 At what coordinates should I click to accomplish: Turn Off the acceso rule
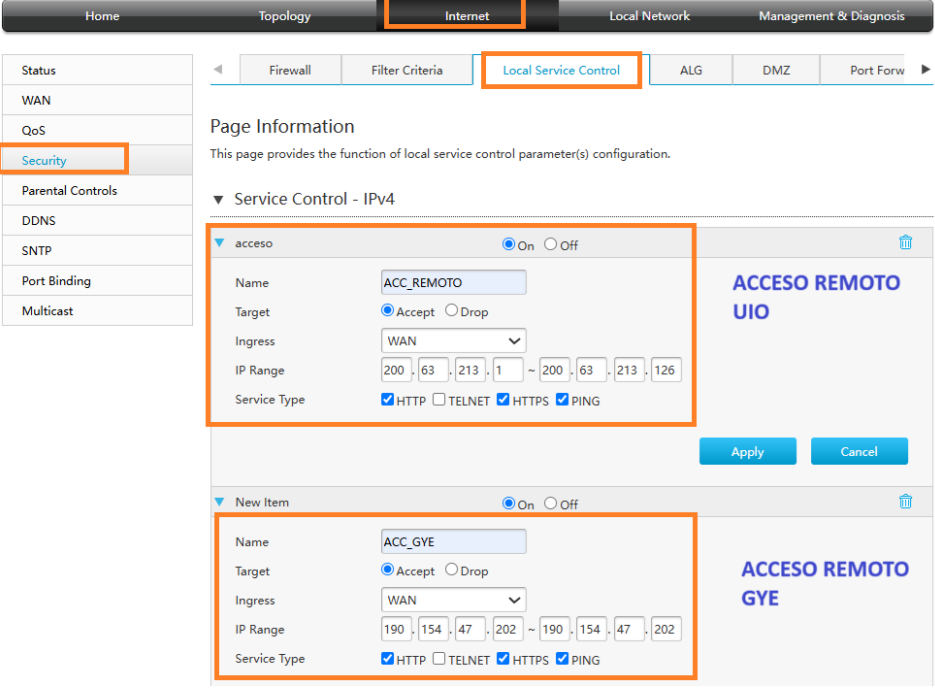(550, 244)
